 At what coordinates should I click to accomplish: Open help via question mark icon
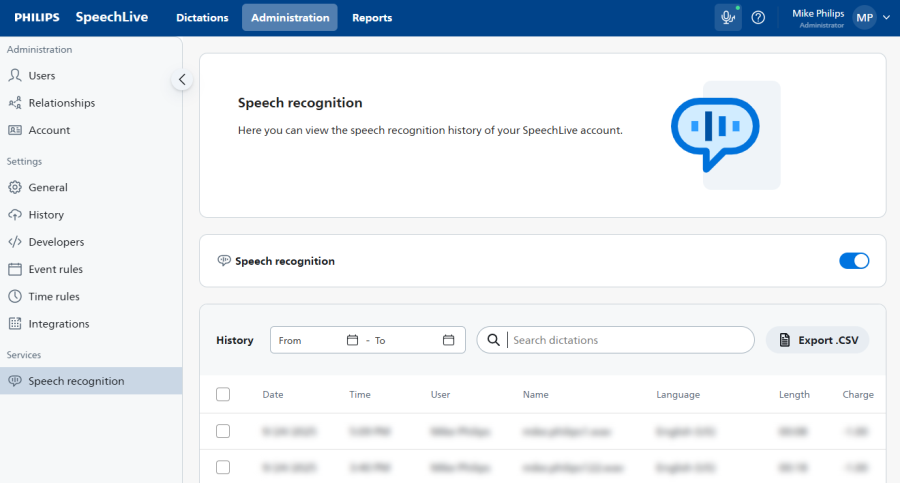pyautogui.click(x=758, y=17)
